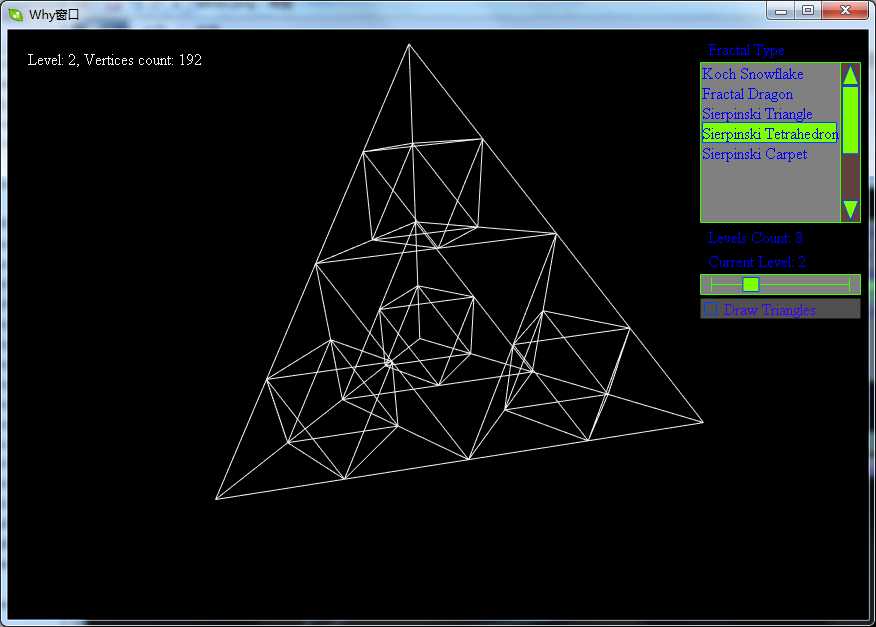Select Koch Snowflake fractal type
This screenshot has width=876, height=627.
coord(753,74)
